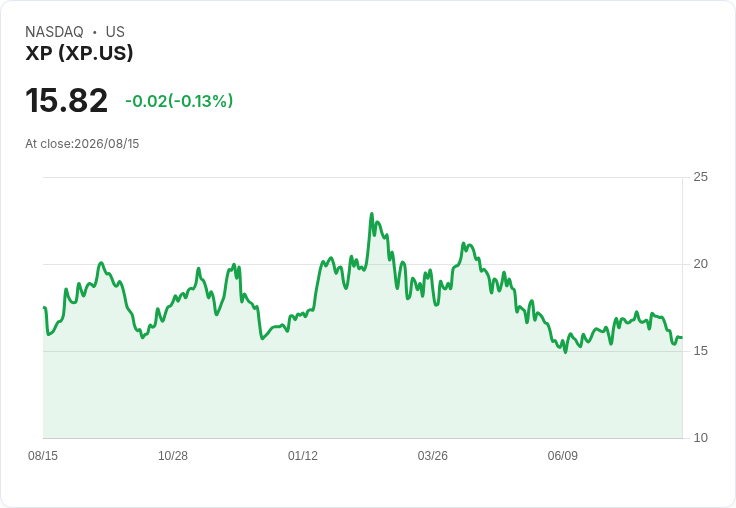Click the 25 label on the price axis
This screenshot has width=736, height=508.
pos(700,177)
